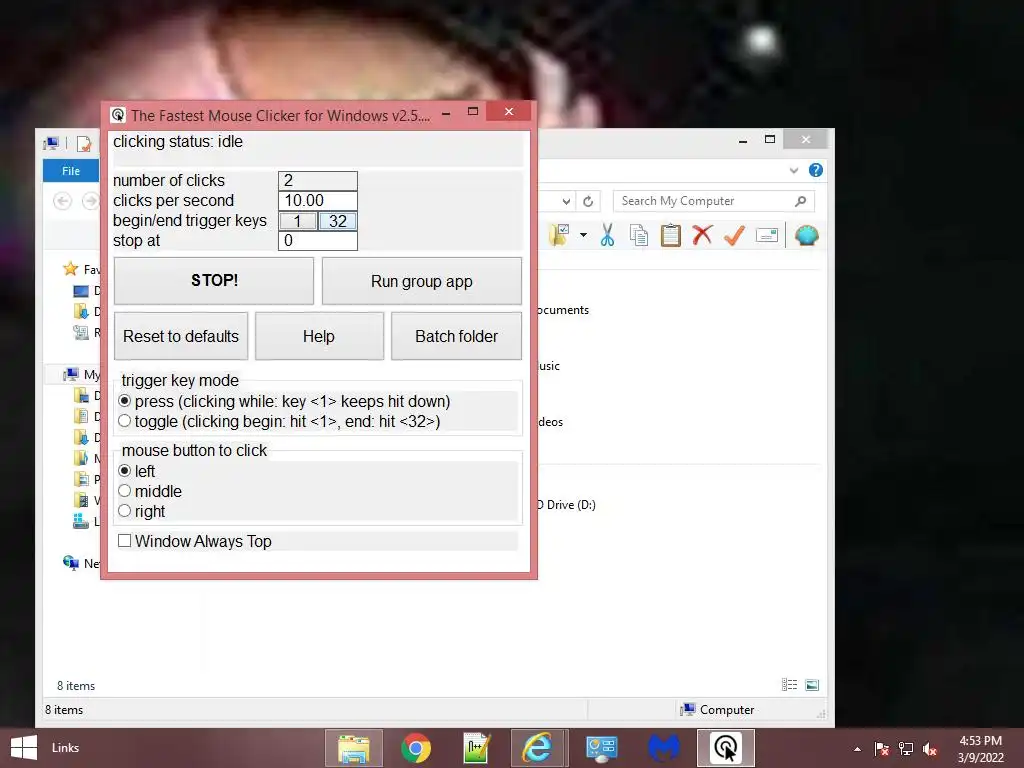Open Notepad++ from taskbar
1024x768 pixels.
pos(476,748)
